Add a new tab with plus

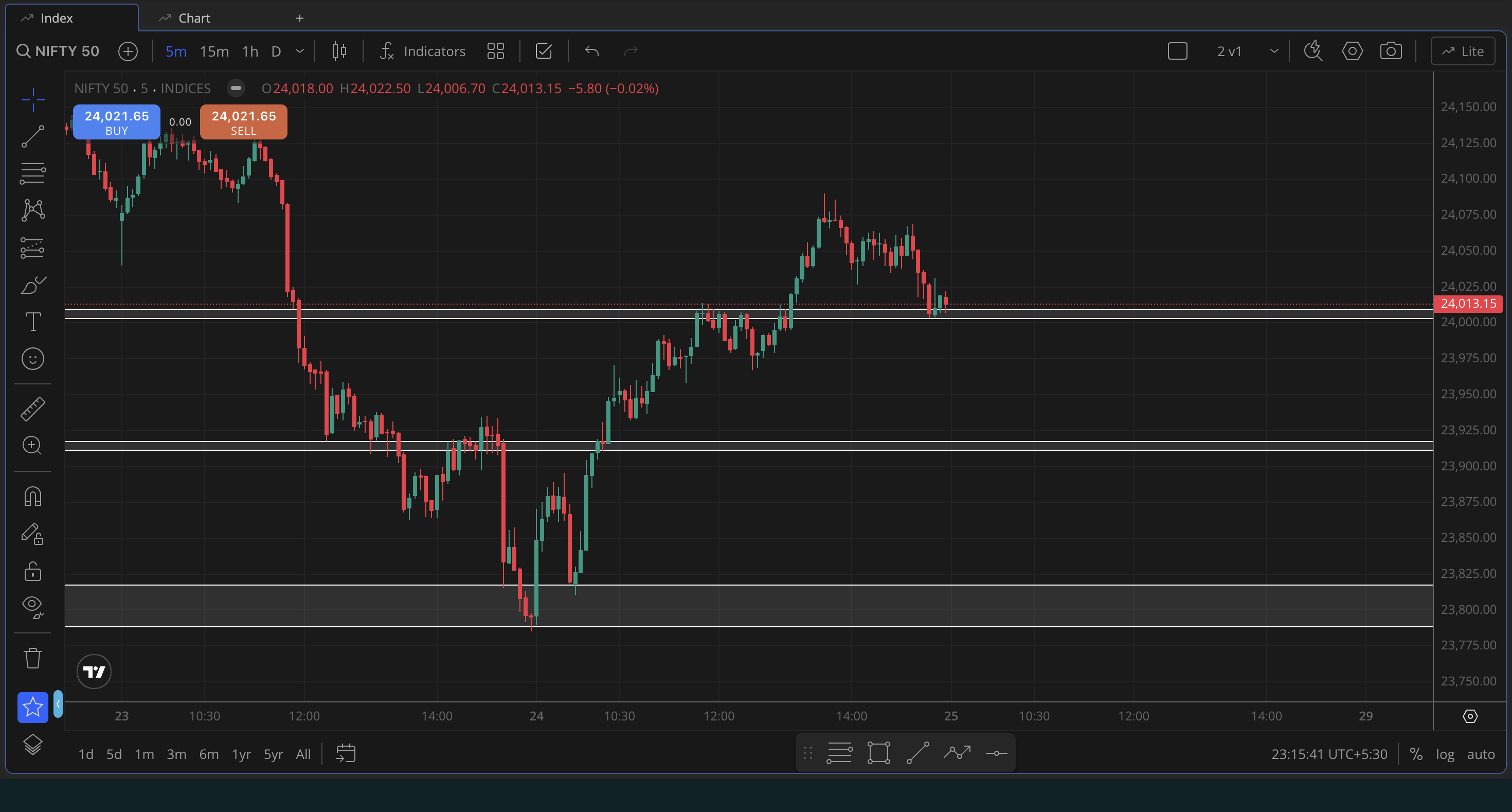coord(300,18)
